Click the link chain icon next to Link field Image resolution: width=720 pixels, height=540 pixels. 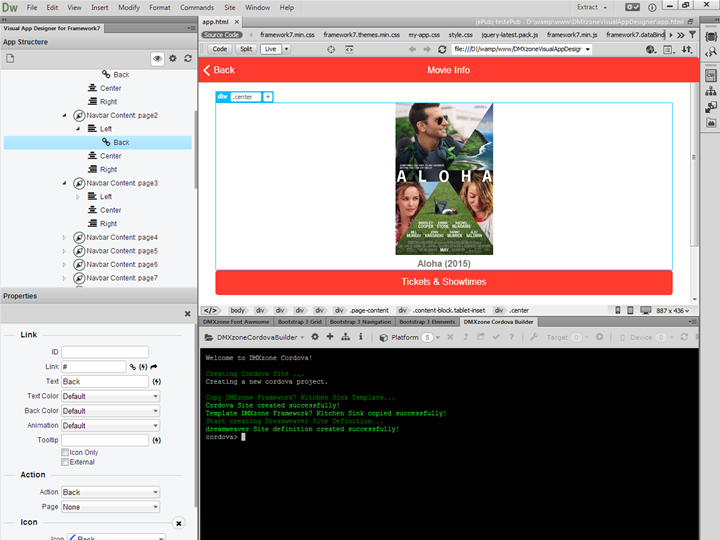coord(133,366)
